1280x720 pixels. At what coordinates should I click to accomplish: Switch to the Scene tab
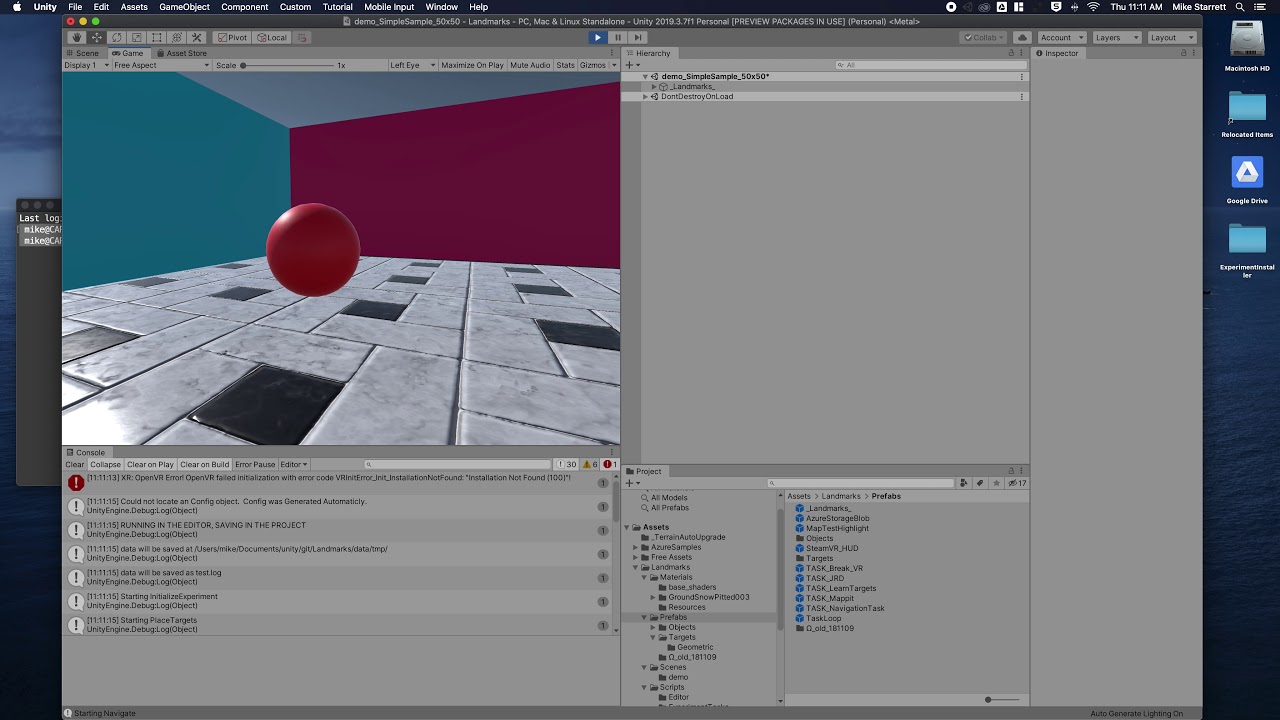pos(87,53)
